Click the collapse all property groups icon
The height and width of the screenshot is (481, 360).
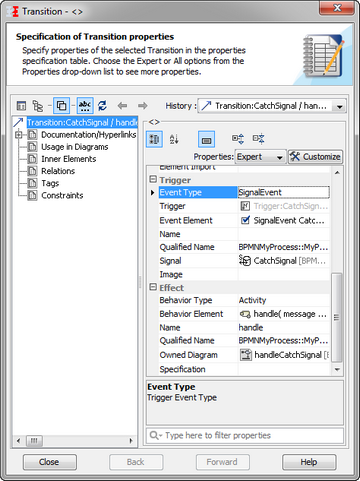(258, 139)
